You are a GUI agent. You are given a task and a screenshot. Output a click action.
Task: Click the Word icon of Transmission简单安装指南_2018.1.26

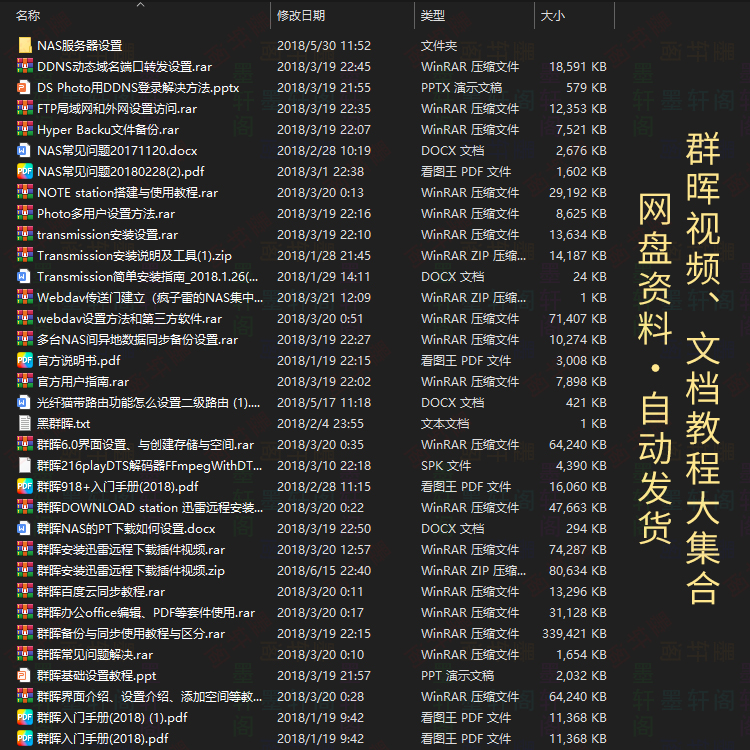pos(23,276)
